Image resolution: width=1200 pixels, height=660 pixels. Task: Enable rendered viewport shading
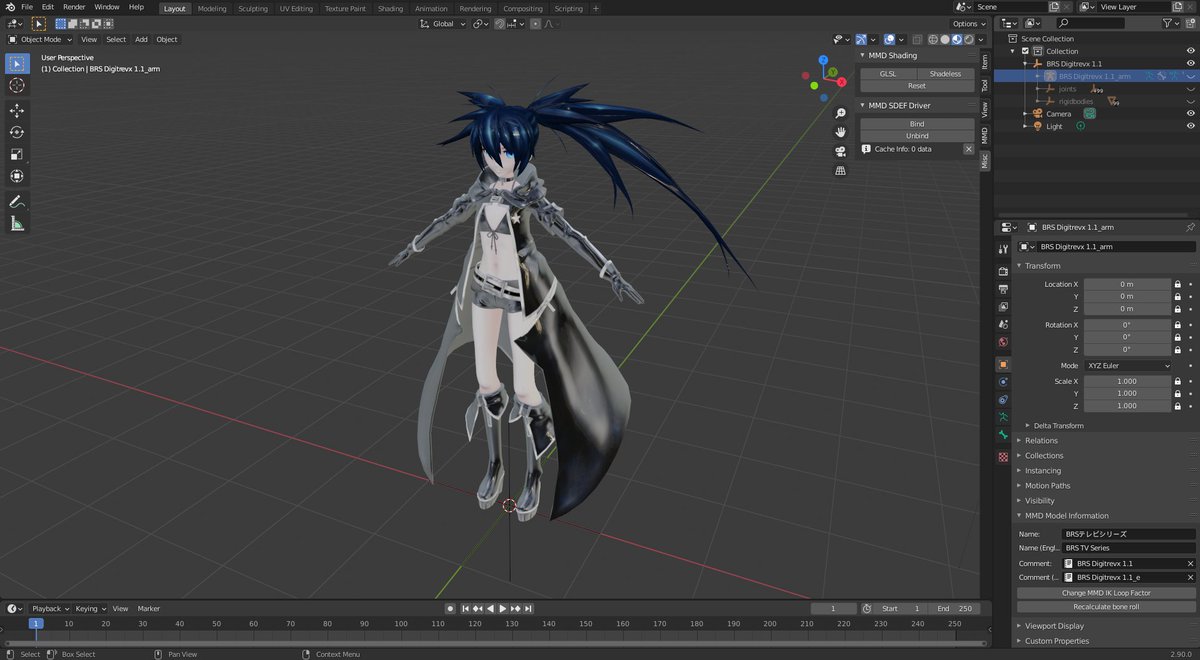[969, 39]
